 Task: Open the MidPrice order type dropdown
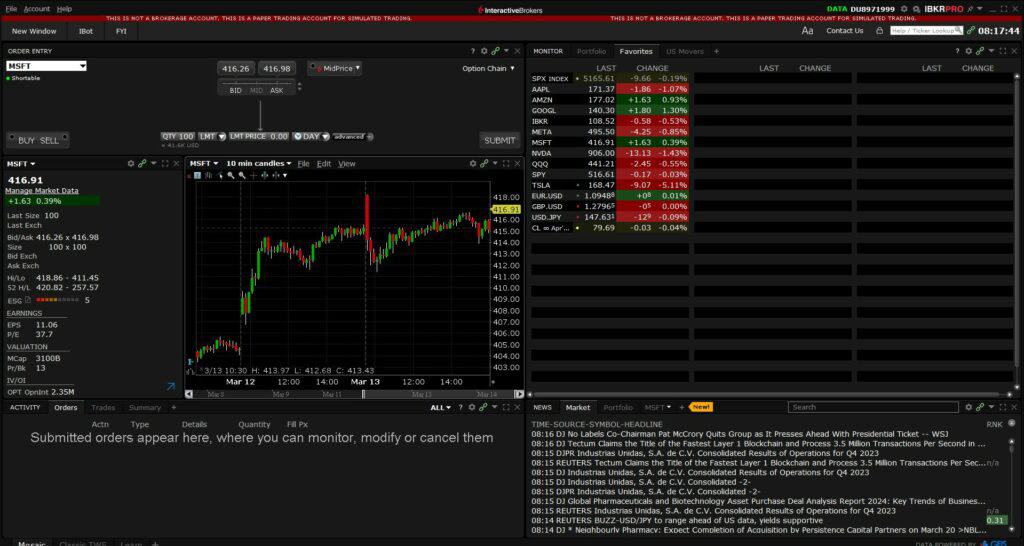[x=335, y=68]
